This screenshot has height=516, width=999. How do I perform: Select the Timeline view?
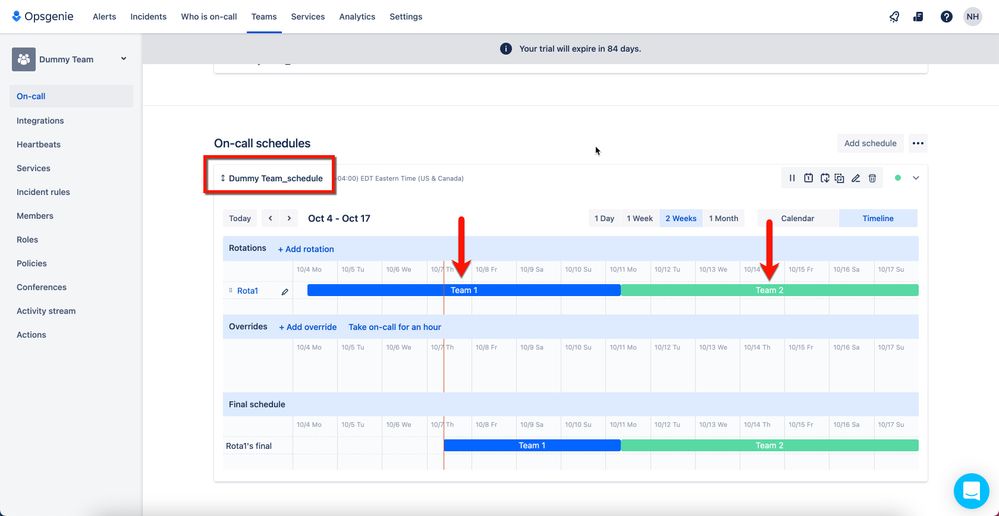pos(878,219)
